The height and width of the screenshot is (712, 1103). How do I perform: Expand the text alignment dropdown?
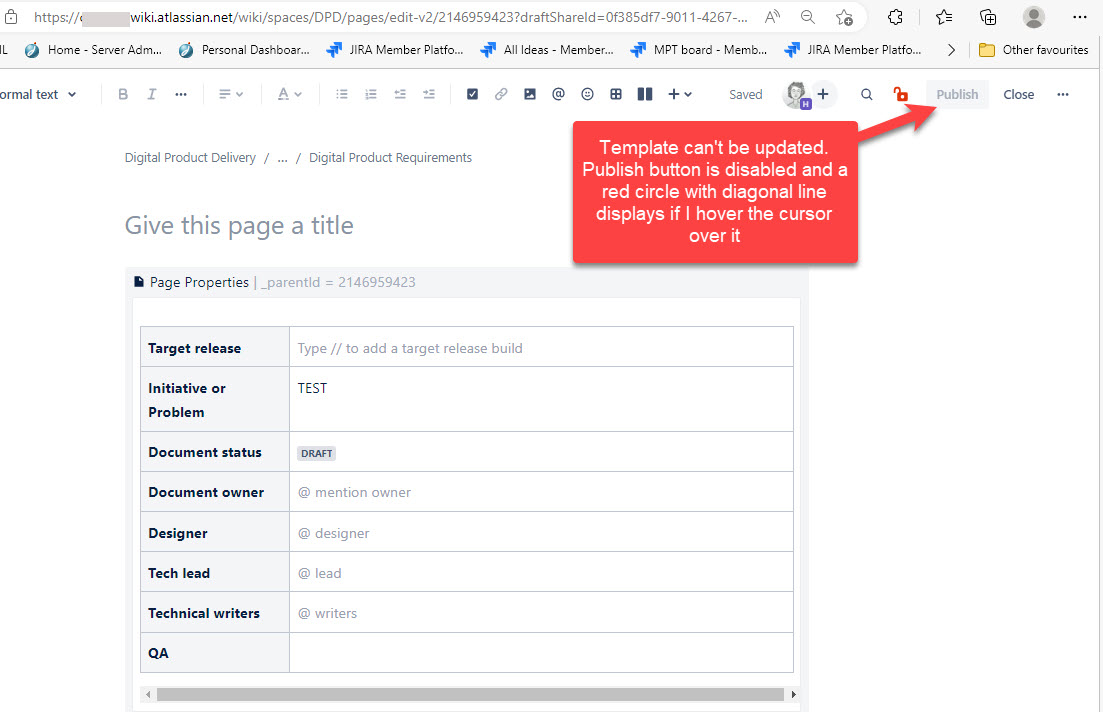[231, 94]
